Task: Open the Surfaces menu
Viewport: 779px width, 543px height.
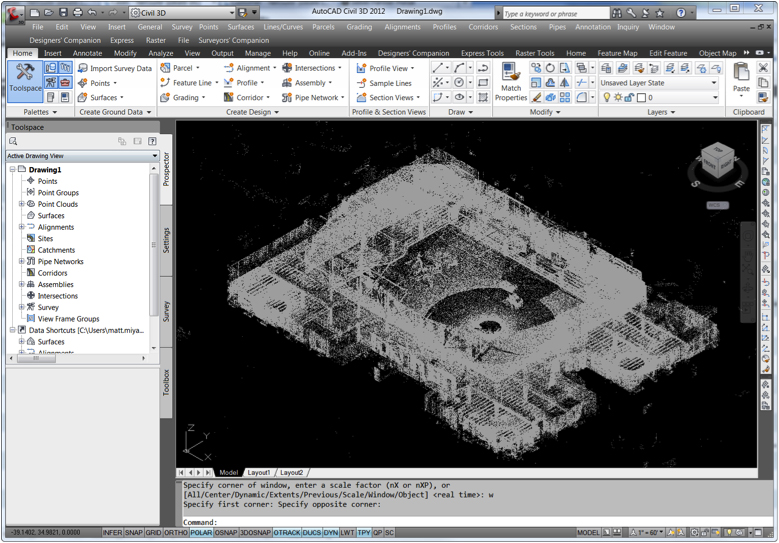Action: pyautogui.click(x=241, y=27)
